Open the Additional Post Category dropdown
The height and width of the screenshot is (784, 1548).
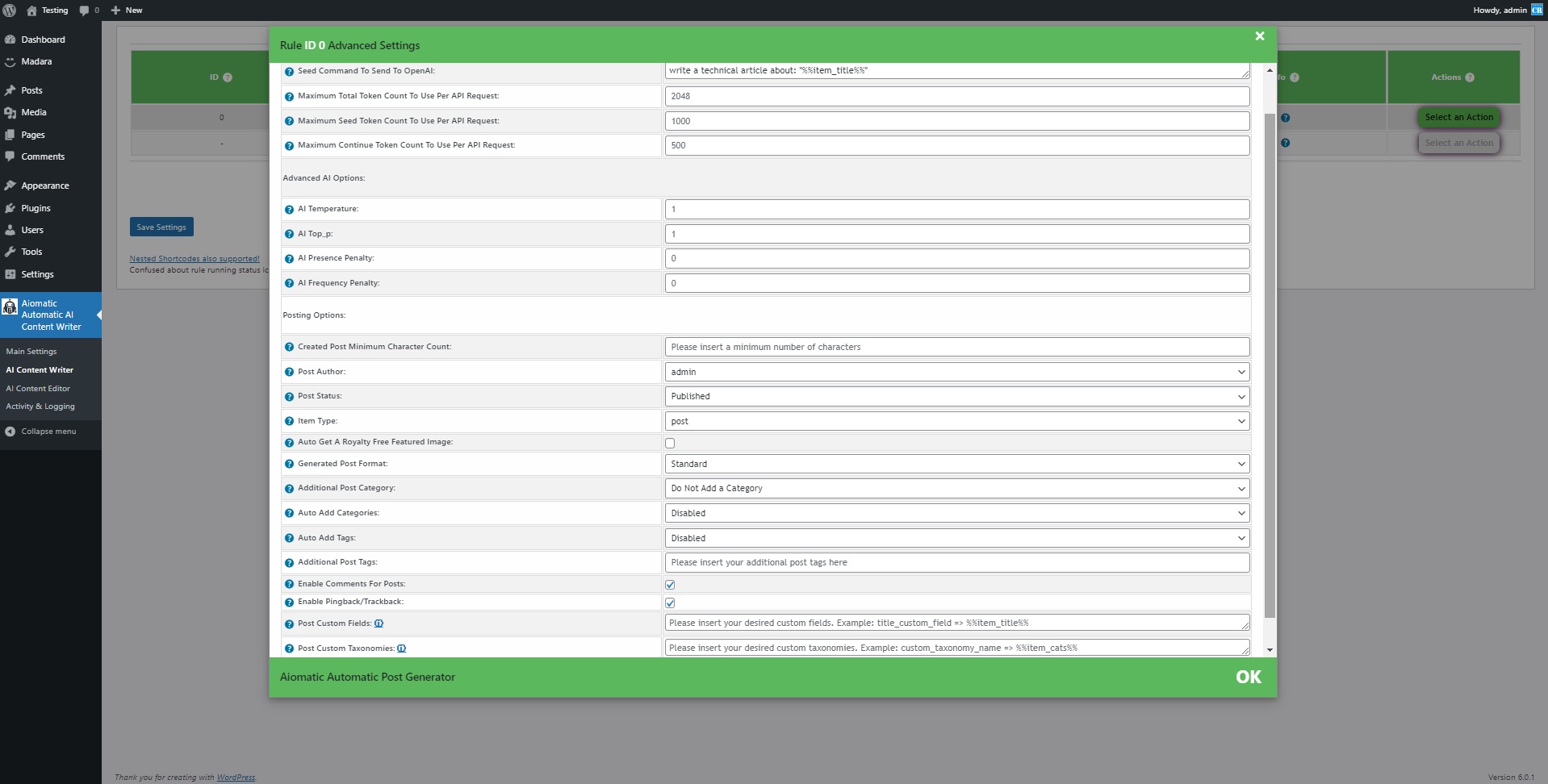[957, 489]
